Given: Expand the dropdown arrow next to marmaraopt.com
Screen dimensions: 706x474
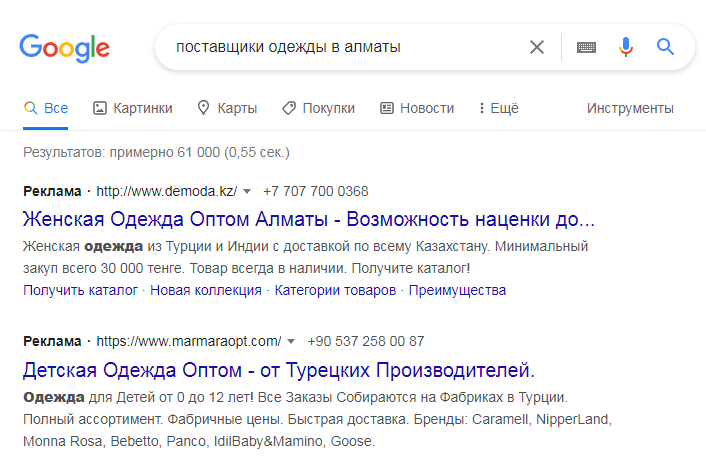Looking at the screenshot, I should coord(291,342).
